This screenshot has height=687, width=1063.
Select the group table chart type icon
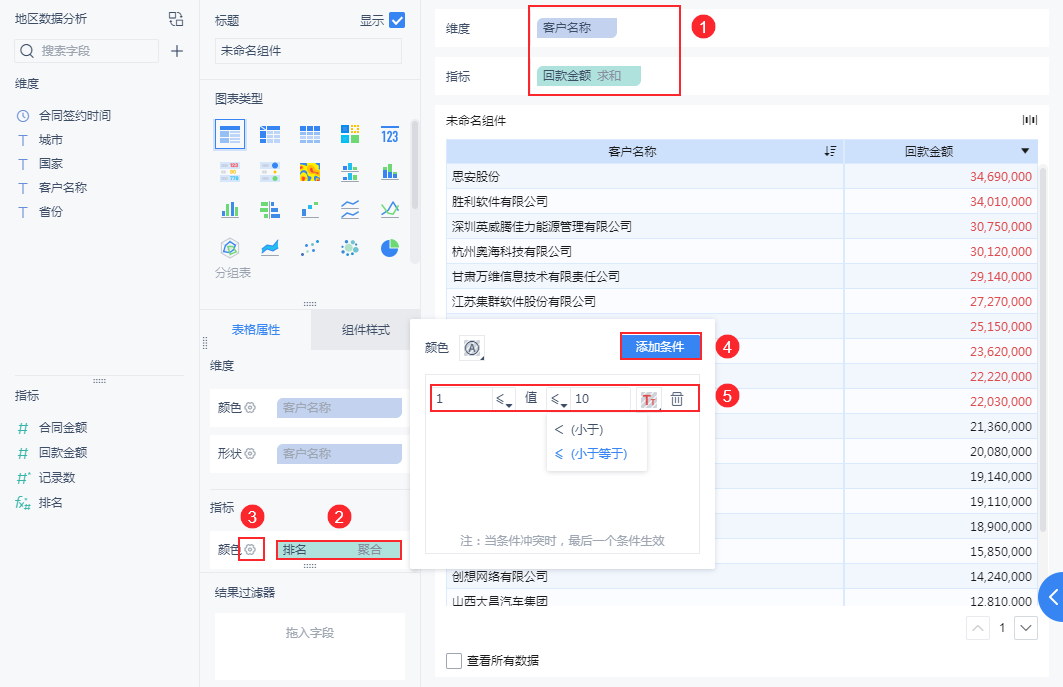230,134
